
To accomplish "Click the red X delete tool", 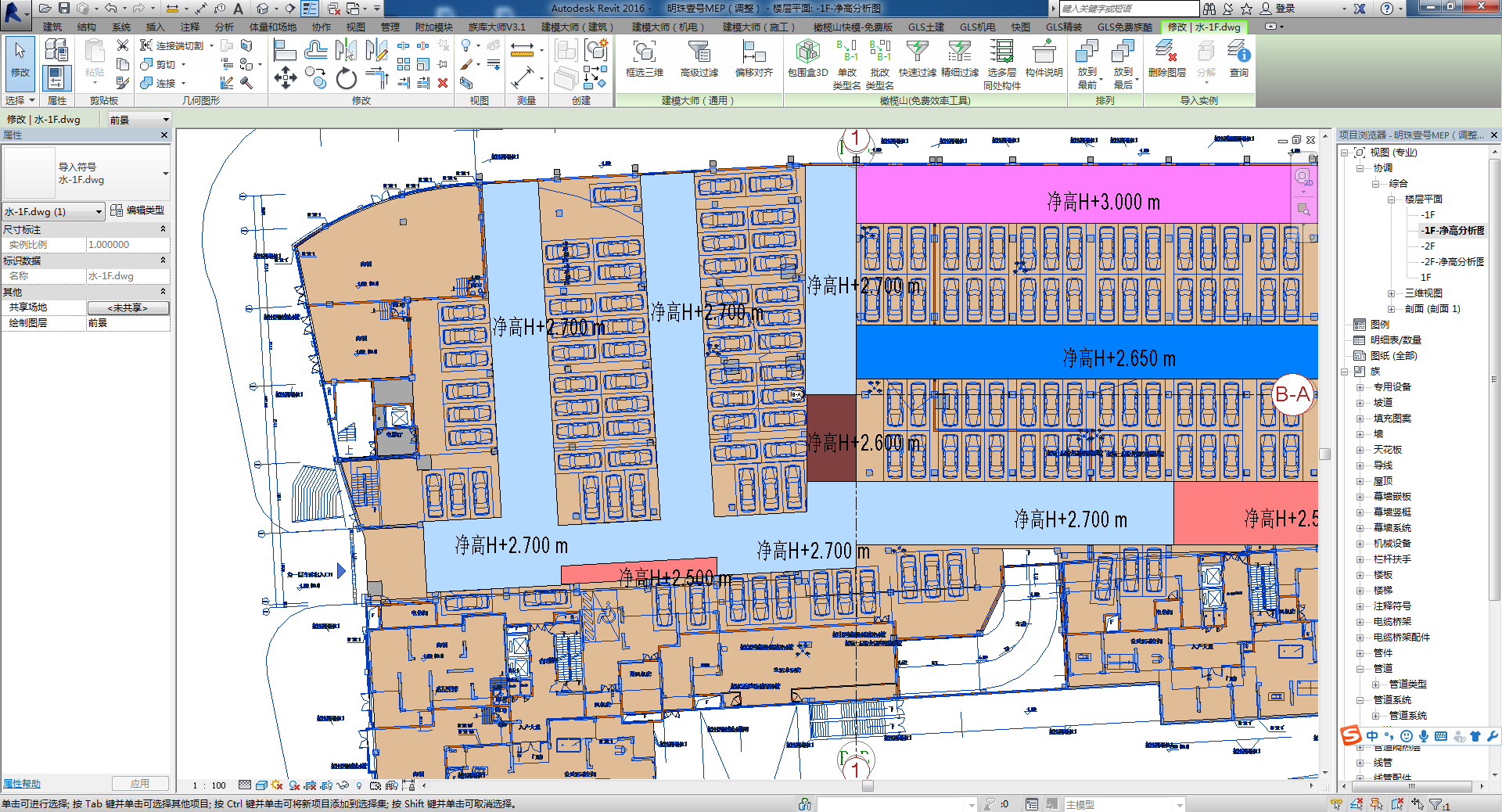I will (x=443, y=82).
